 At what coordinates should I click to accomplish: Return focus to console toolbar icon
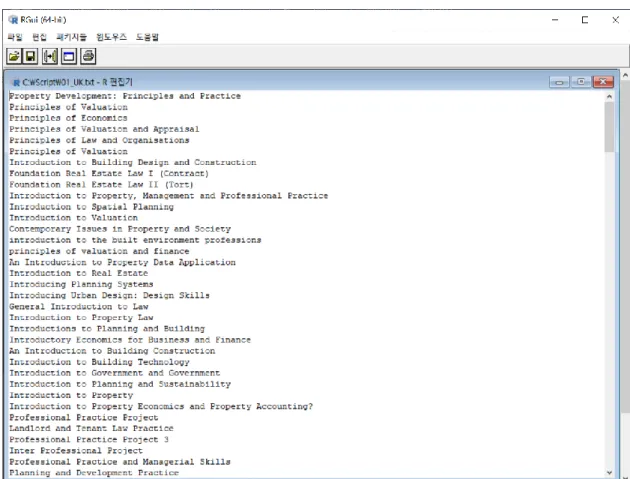coord(69,56)
